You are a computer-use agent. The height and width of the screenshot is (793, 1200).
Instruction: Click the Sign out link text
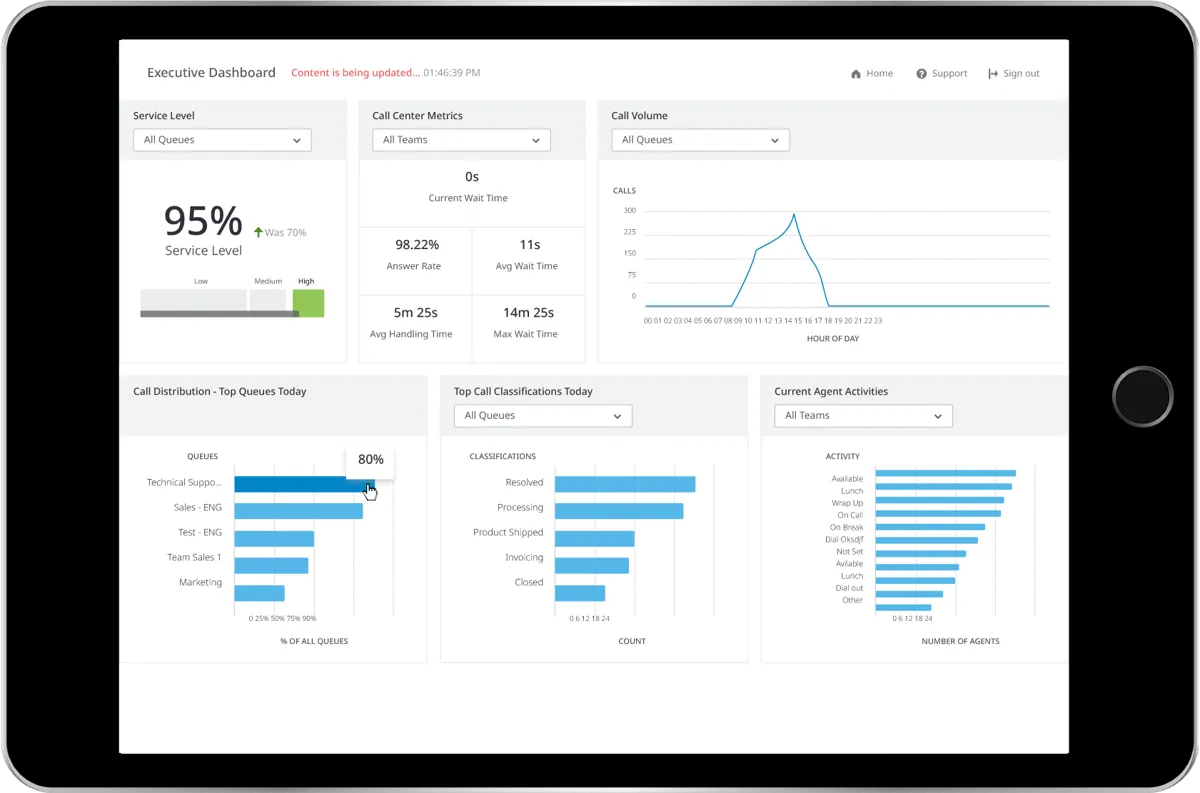(x=1021, y=73)
